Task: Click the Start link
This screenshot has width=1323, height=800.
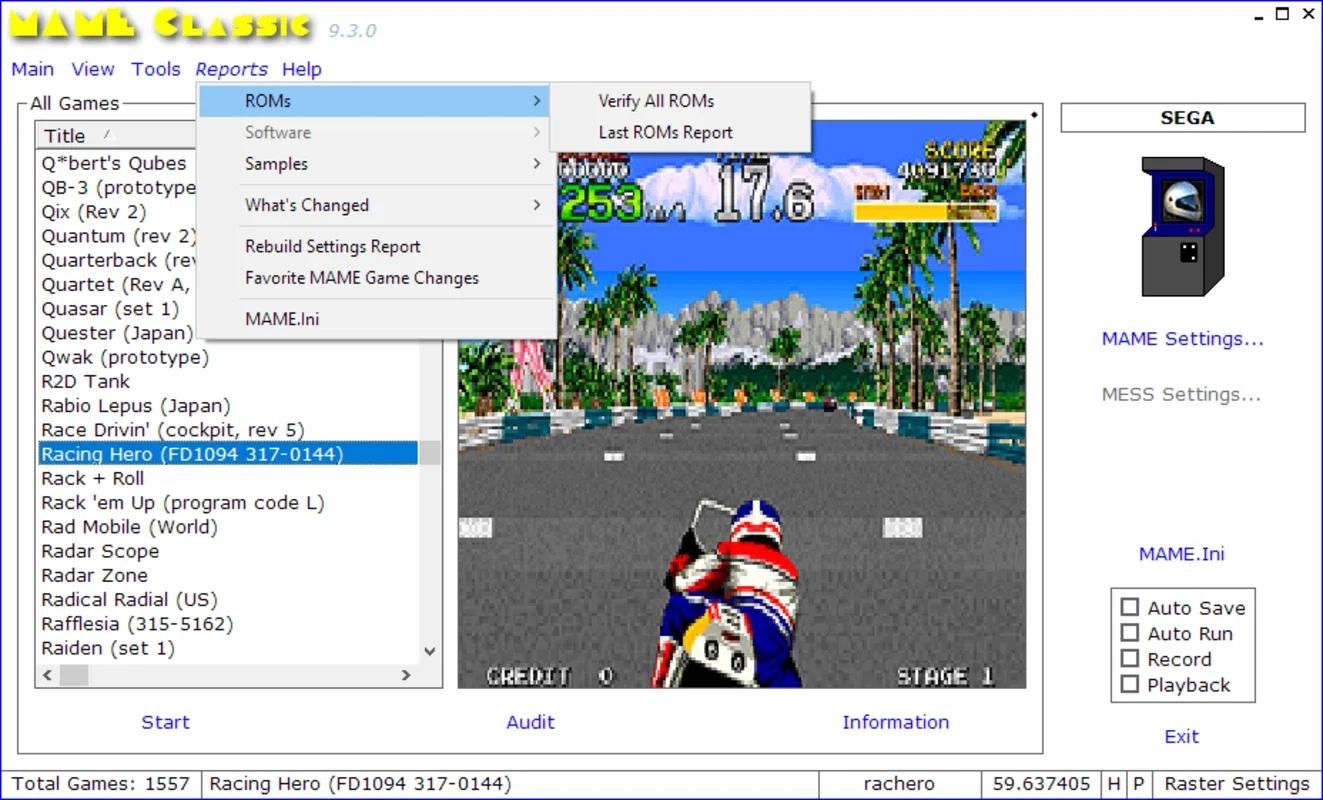Action: pos(165,722)
